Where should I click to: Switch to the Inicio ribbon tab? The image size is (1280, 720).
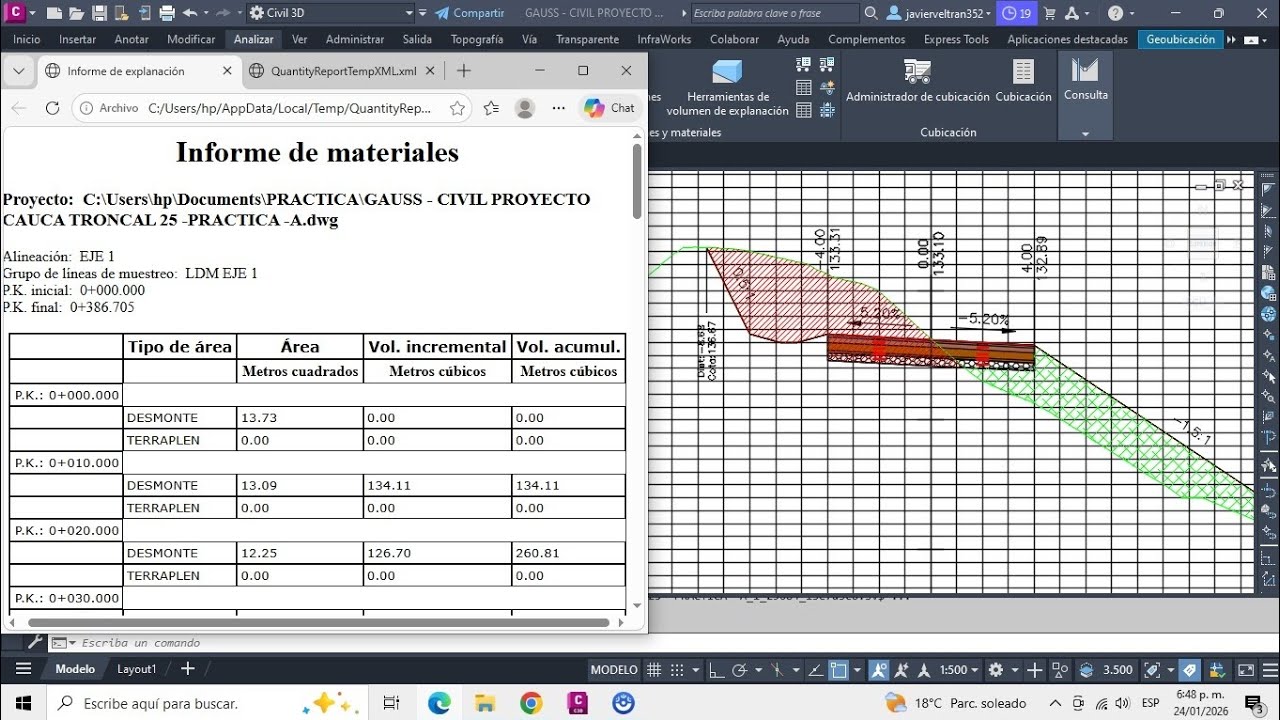click(x=27, y=39)
